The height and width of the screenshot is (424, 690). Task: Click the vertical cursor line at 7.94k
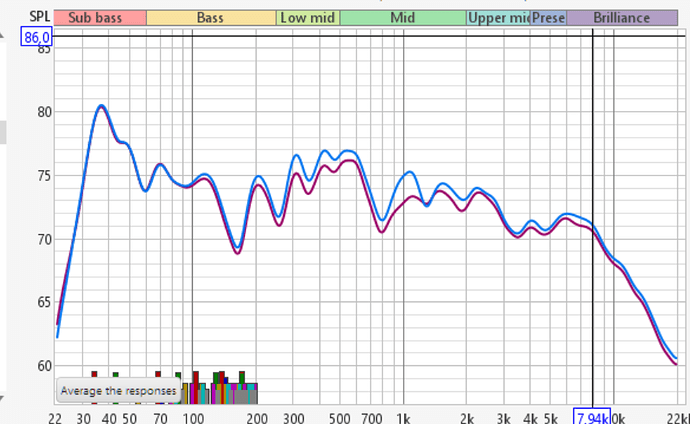coord(592,216)
